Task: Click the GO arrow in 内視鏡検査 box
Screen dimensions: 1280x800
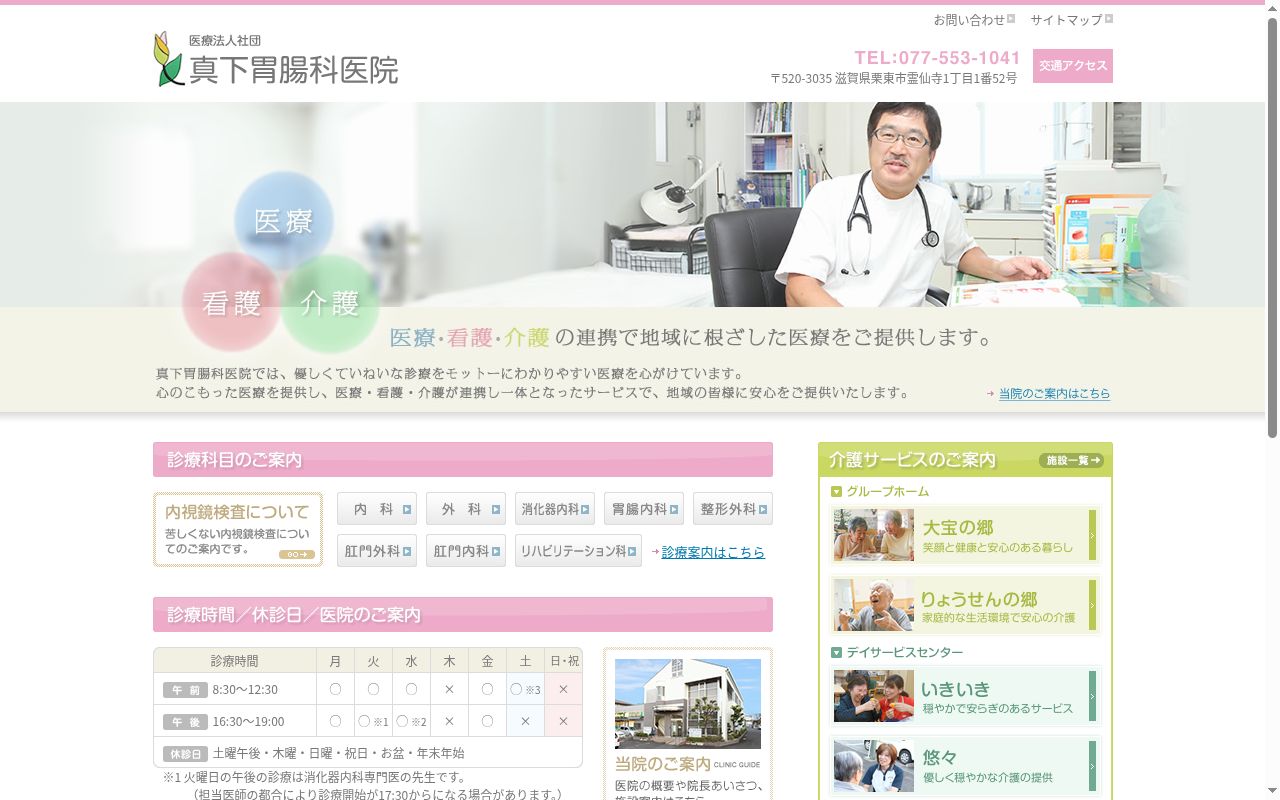Action: click(297, 554)
